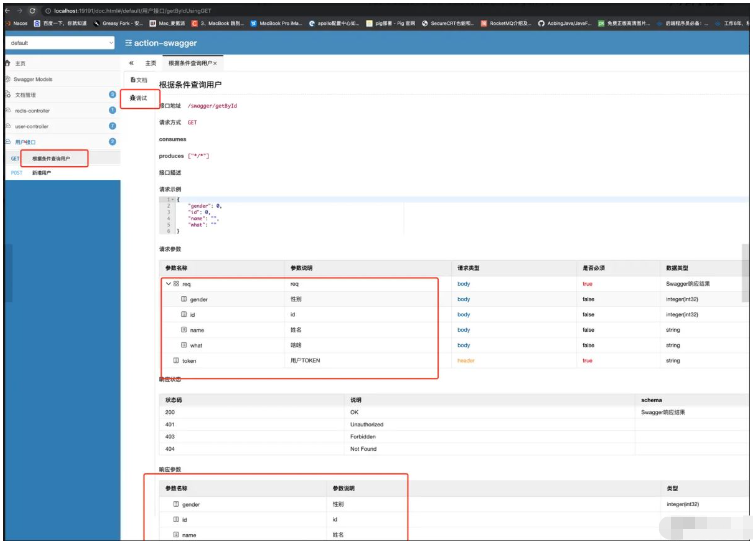Click the double-chevron icon left of the tabs
753x542 pixels.
(131, 63)
